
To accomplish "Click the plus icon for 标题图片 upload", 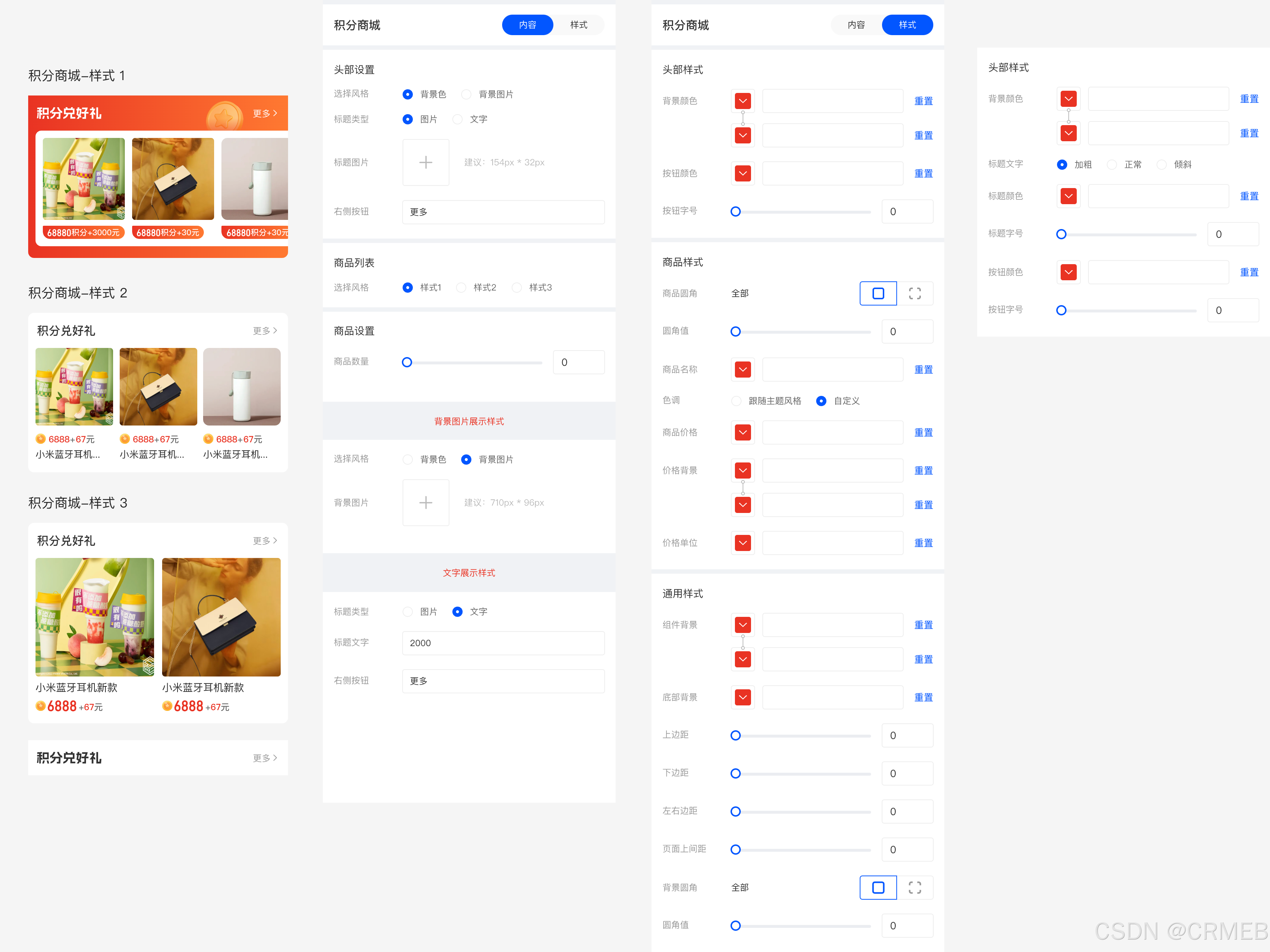I will (425, 162).
